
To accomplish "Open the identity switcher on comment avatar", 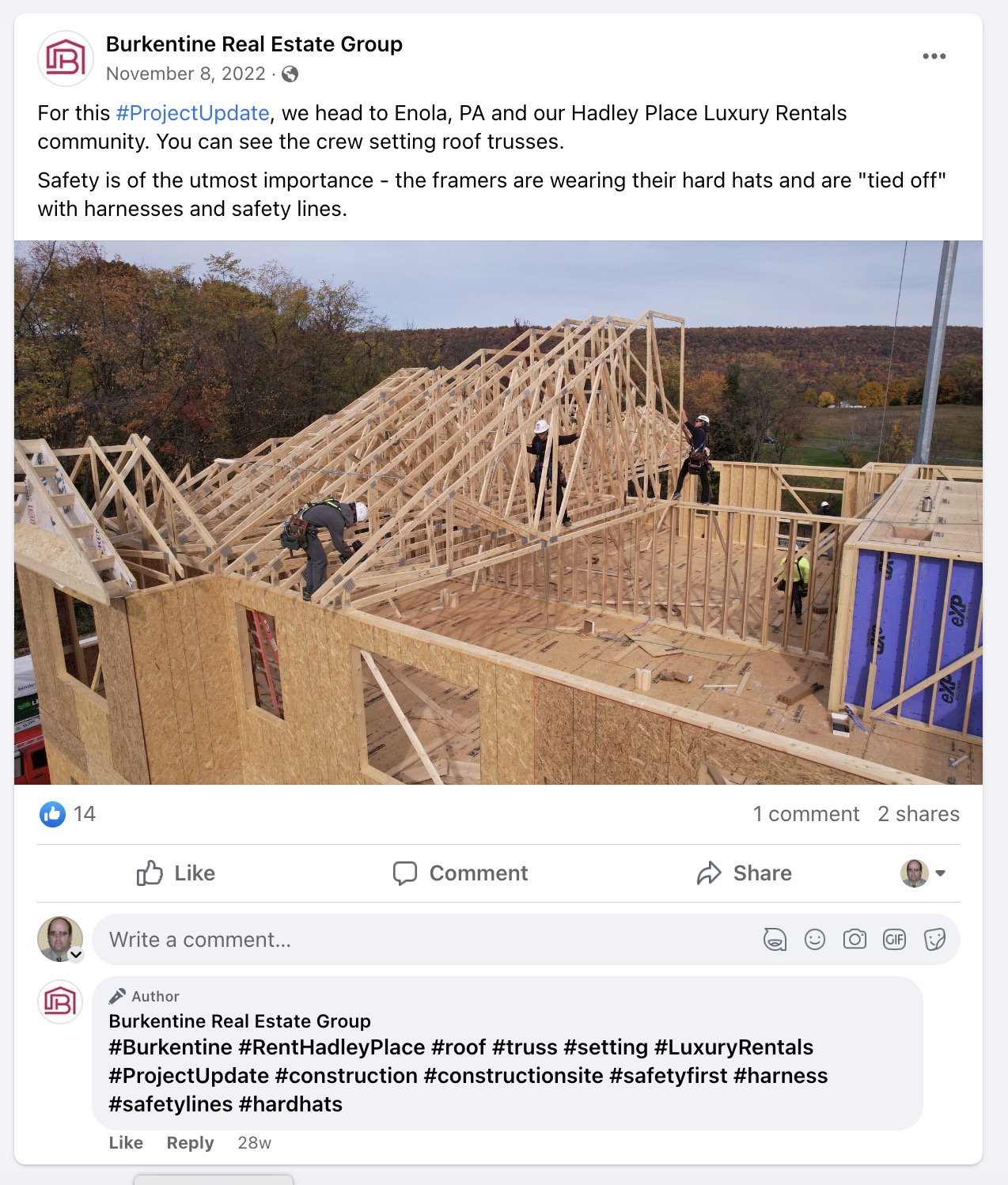I will [x=76, y=954].
